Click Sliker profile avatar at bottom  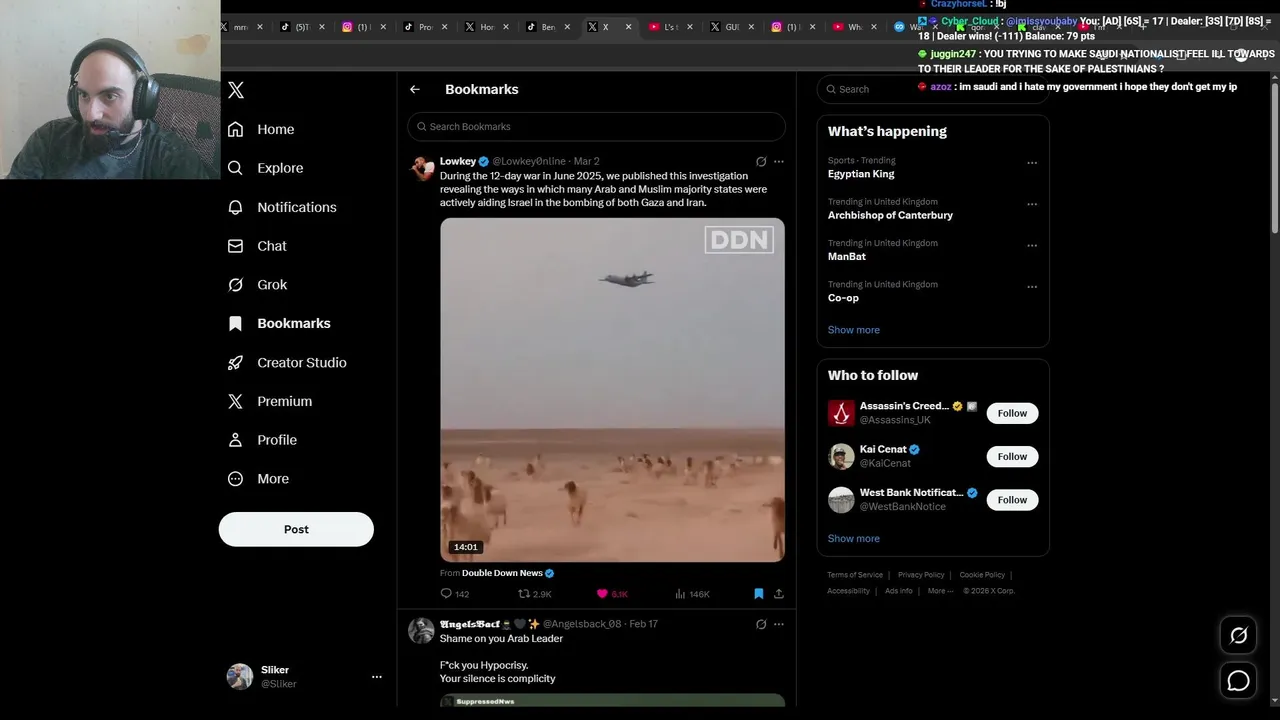point(240,677)
